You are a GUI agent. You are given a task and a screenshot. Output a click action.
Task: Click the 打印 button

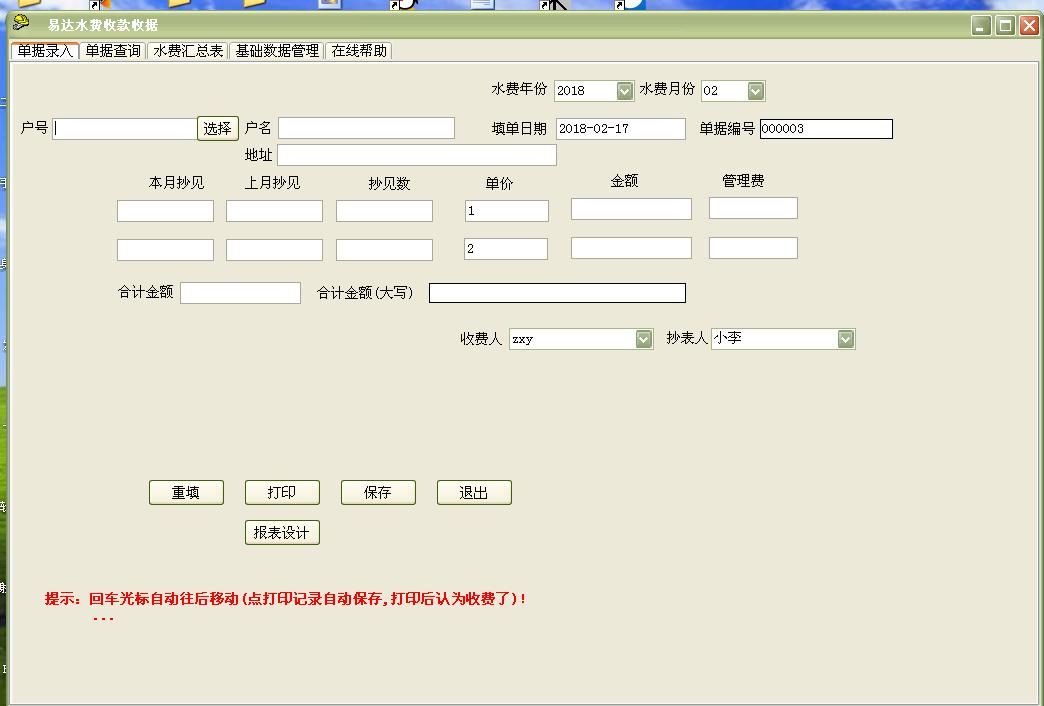282,493
